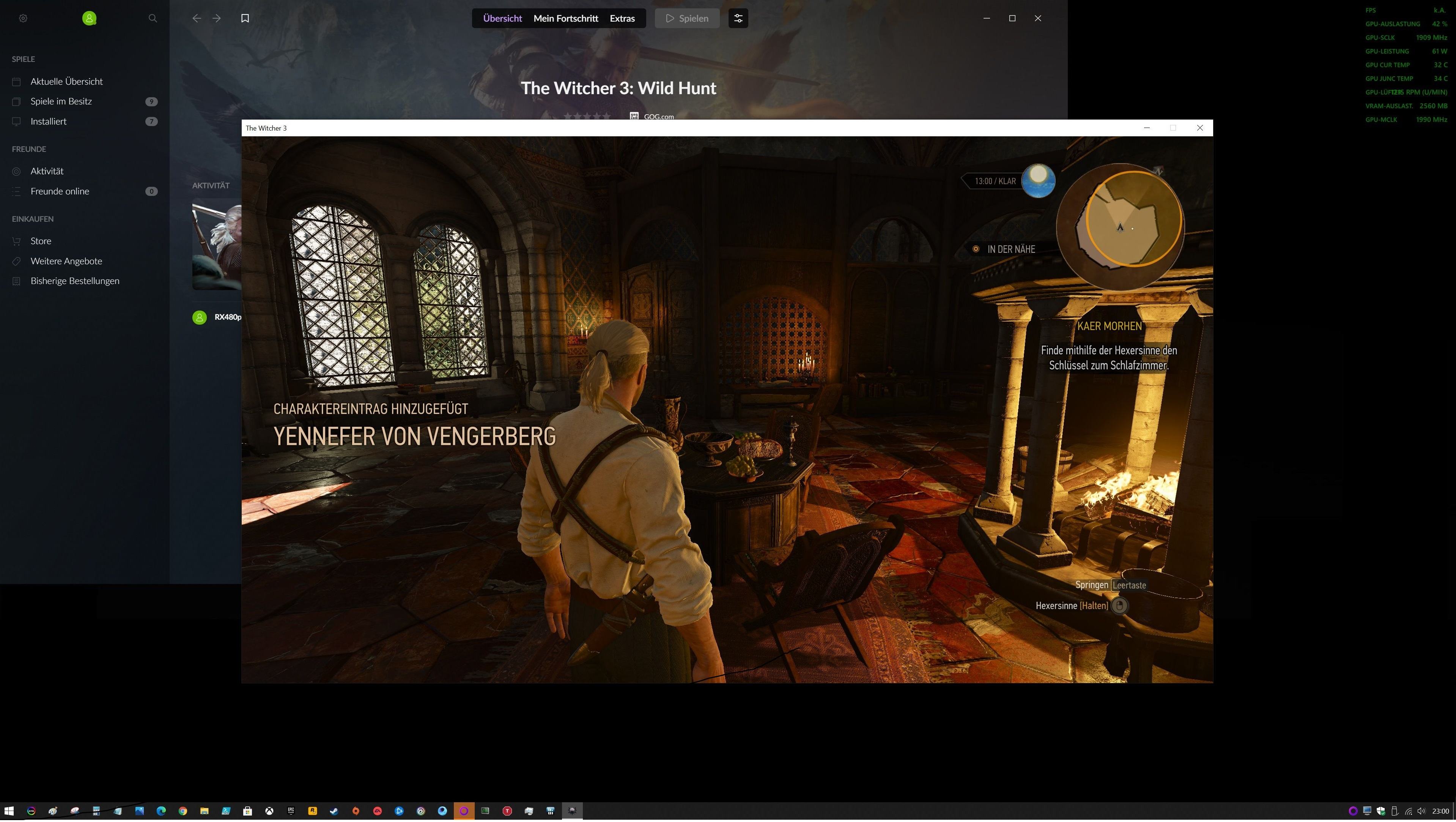Click the Hexersinne mouse button hint

[x=1119, y=606]
